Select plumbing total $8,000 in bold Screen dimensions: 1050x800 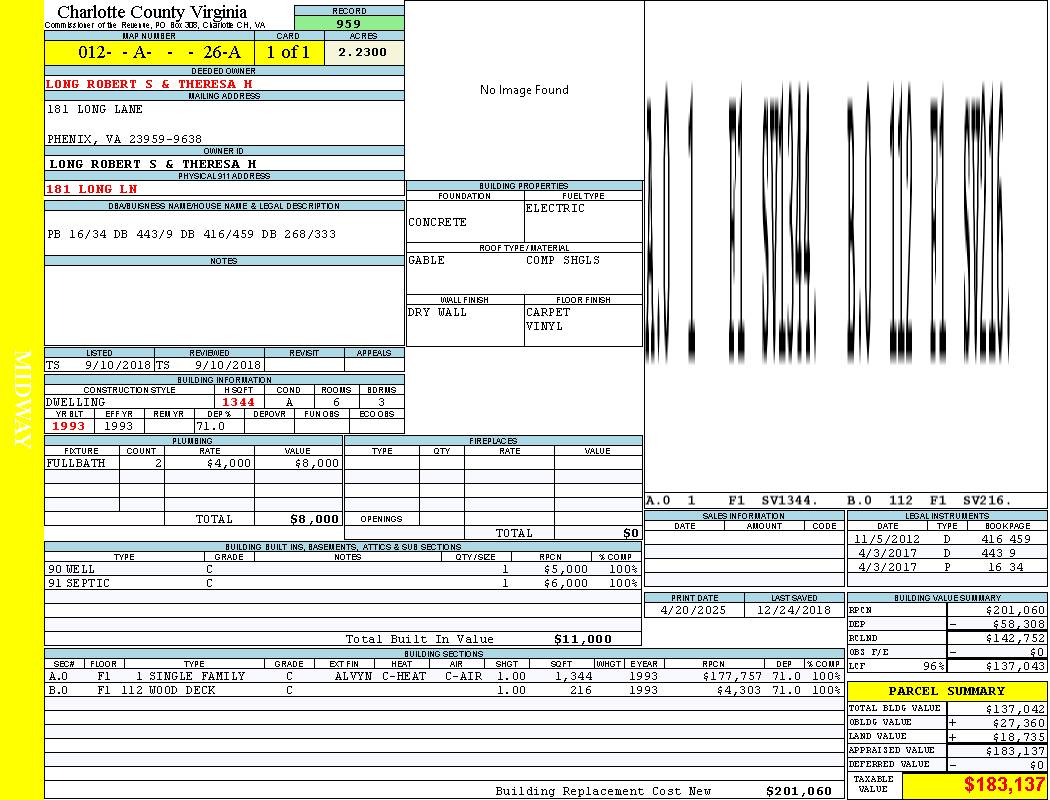click(314, 519)
